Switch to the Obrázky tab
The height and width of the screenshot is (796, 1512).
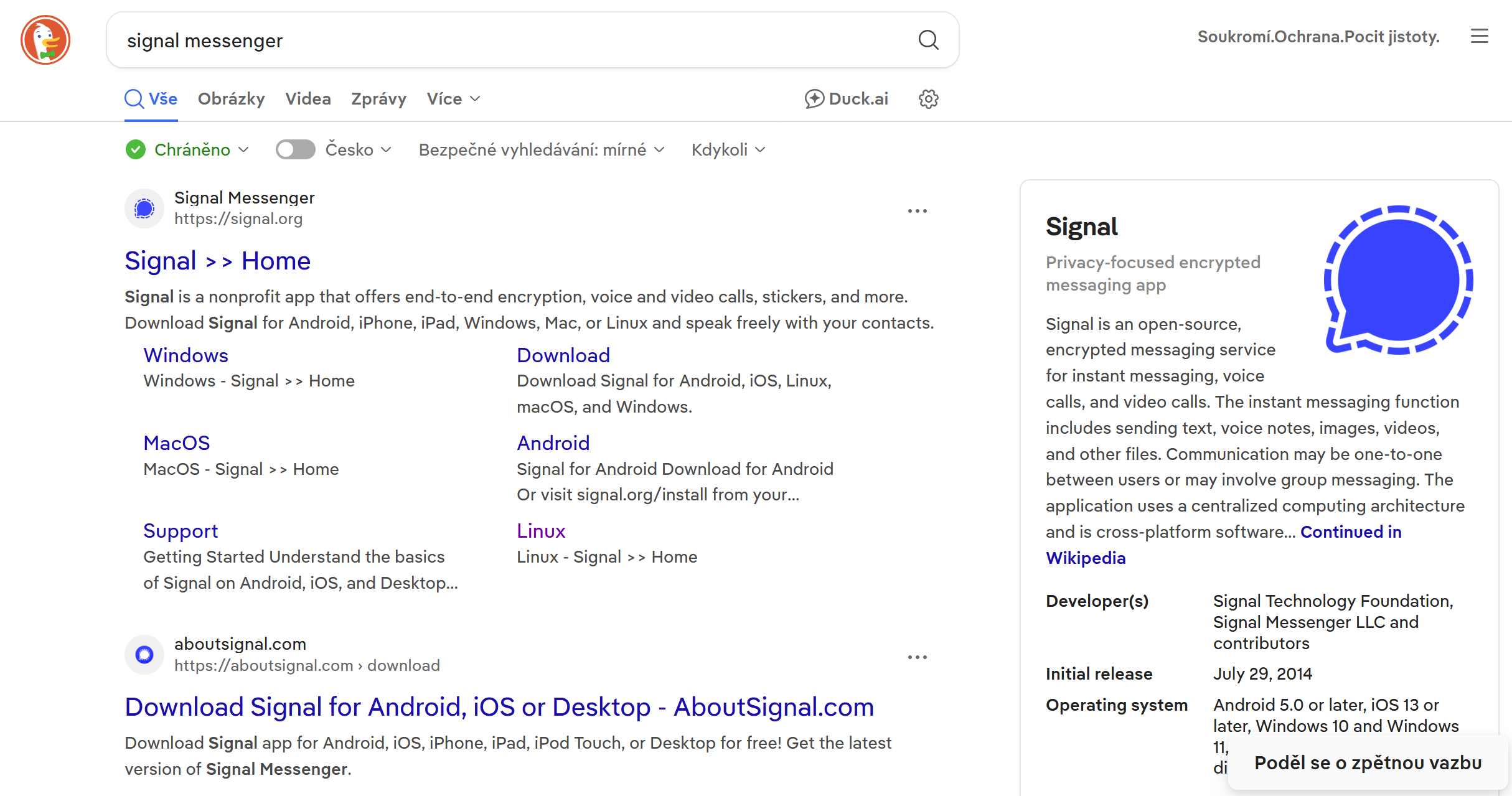(x=231, y=99)
